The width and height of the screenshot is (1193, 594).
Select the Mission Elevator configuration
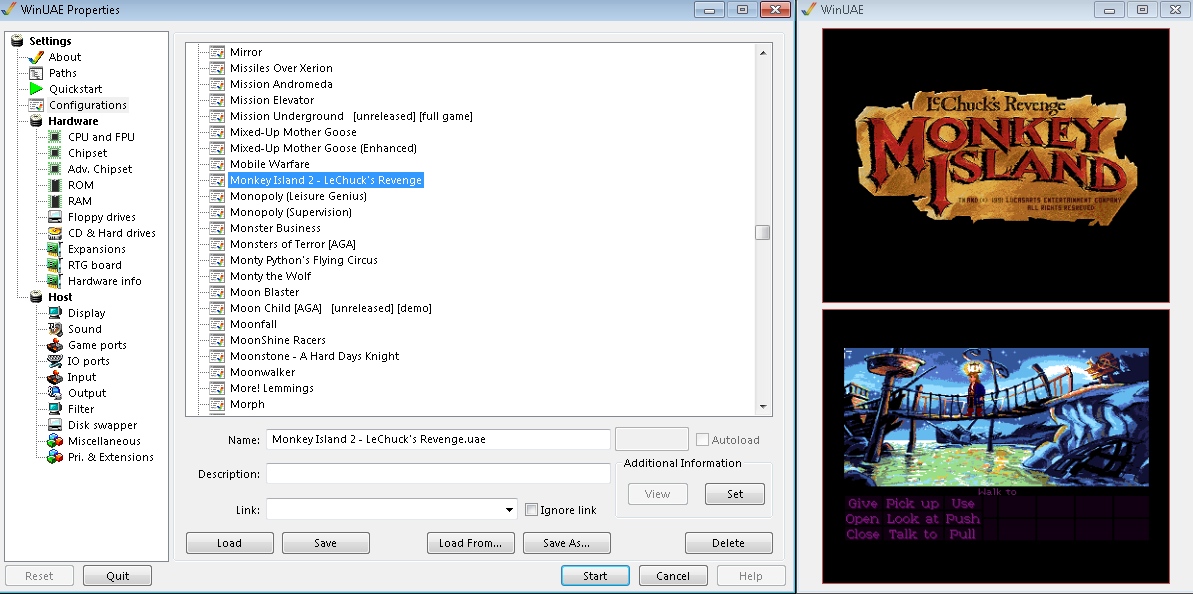pos(272,100)
